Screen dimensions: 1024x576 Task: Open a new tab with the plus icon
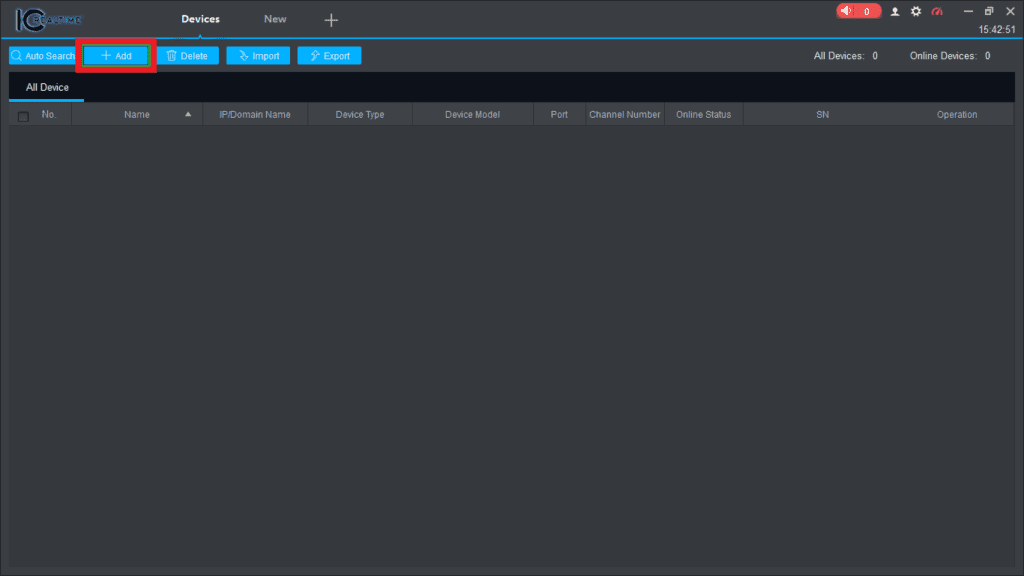[x=331, y=20]
